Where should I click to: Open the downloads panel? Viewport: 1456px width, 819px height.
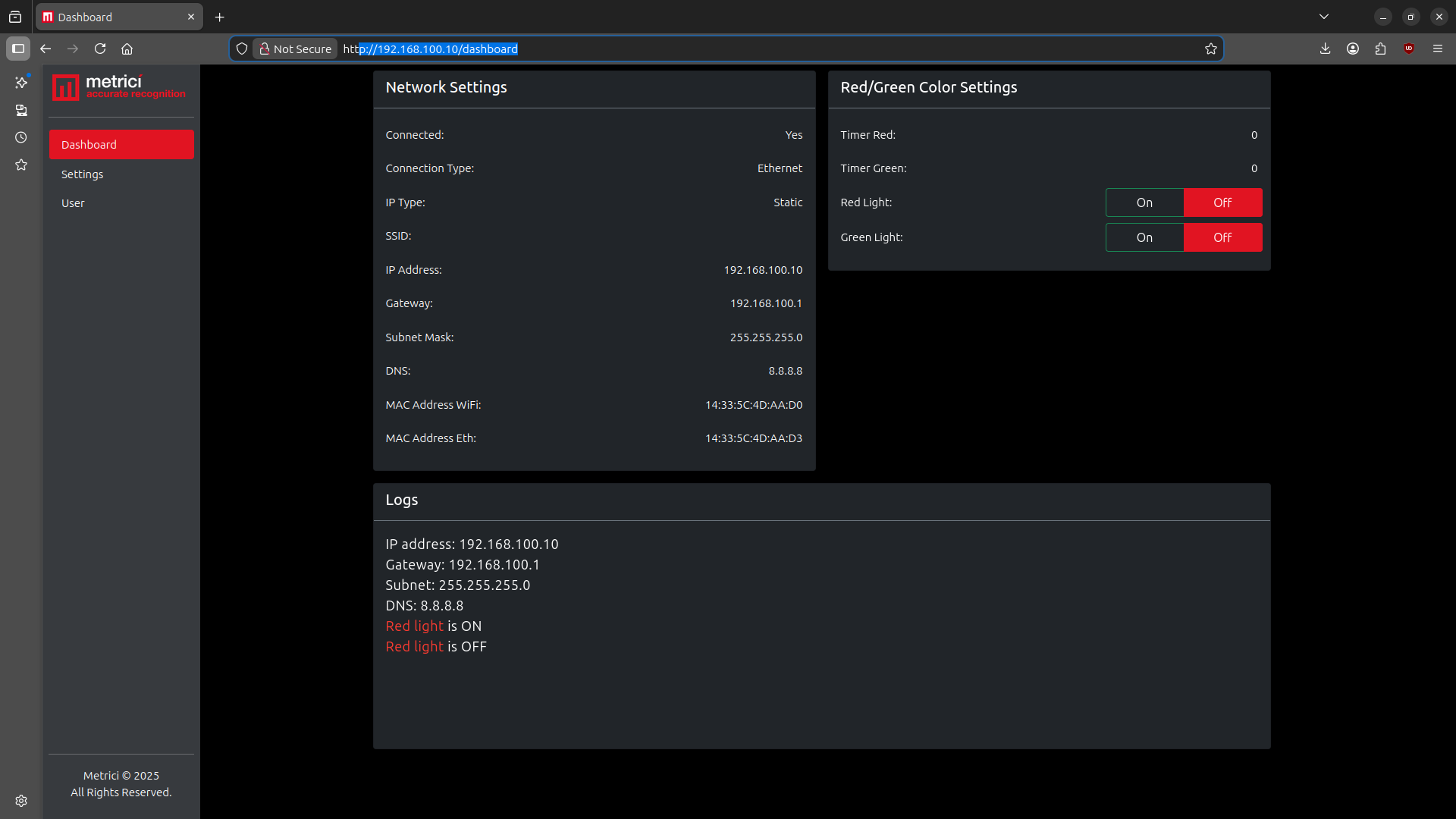tap(1325, 49)
